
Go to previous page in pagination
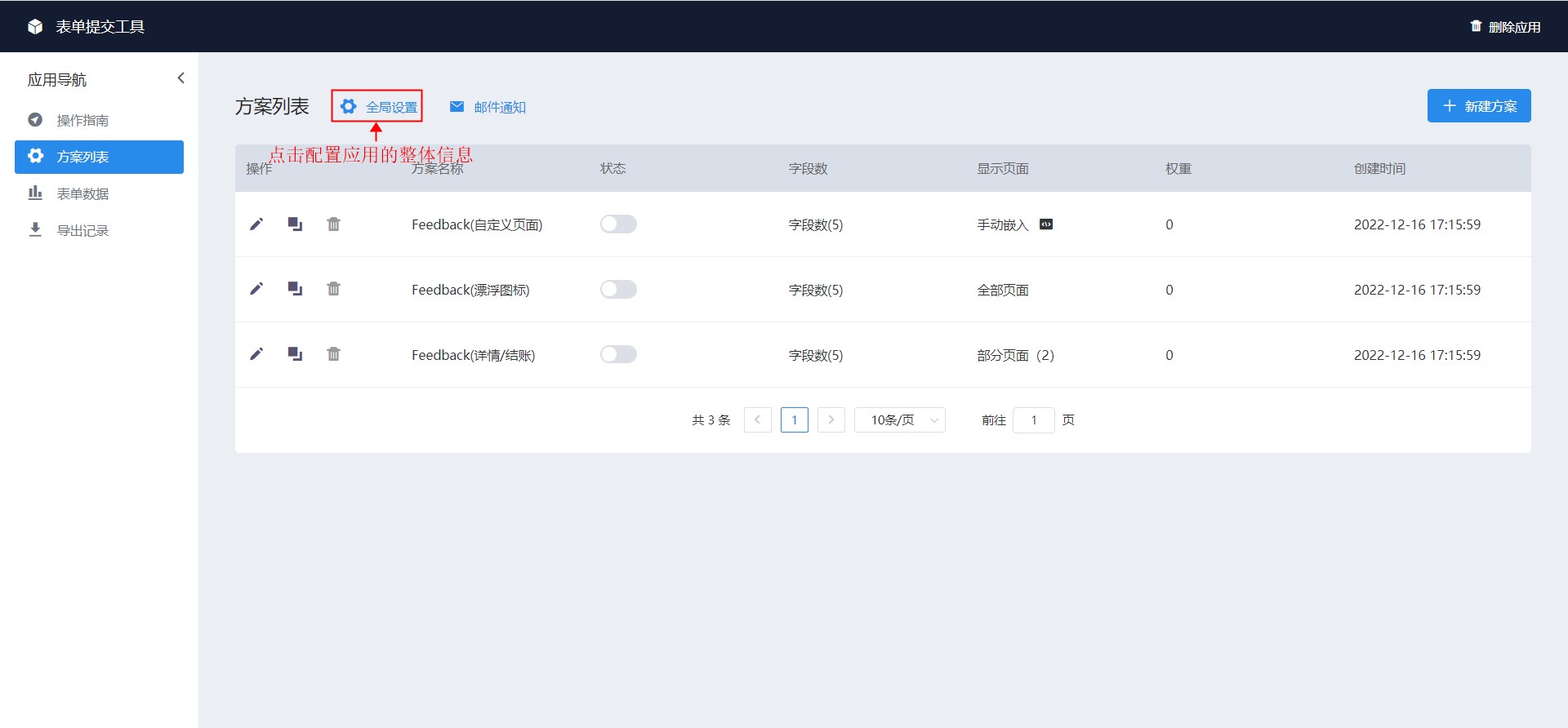pos(758,419)
